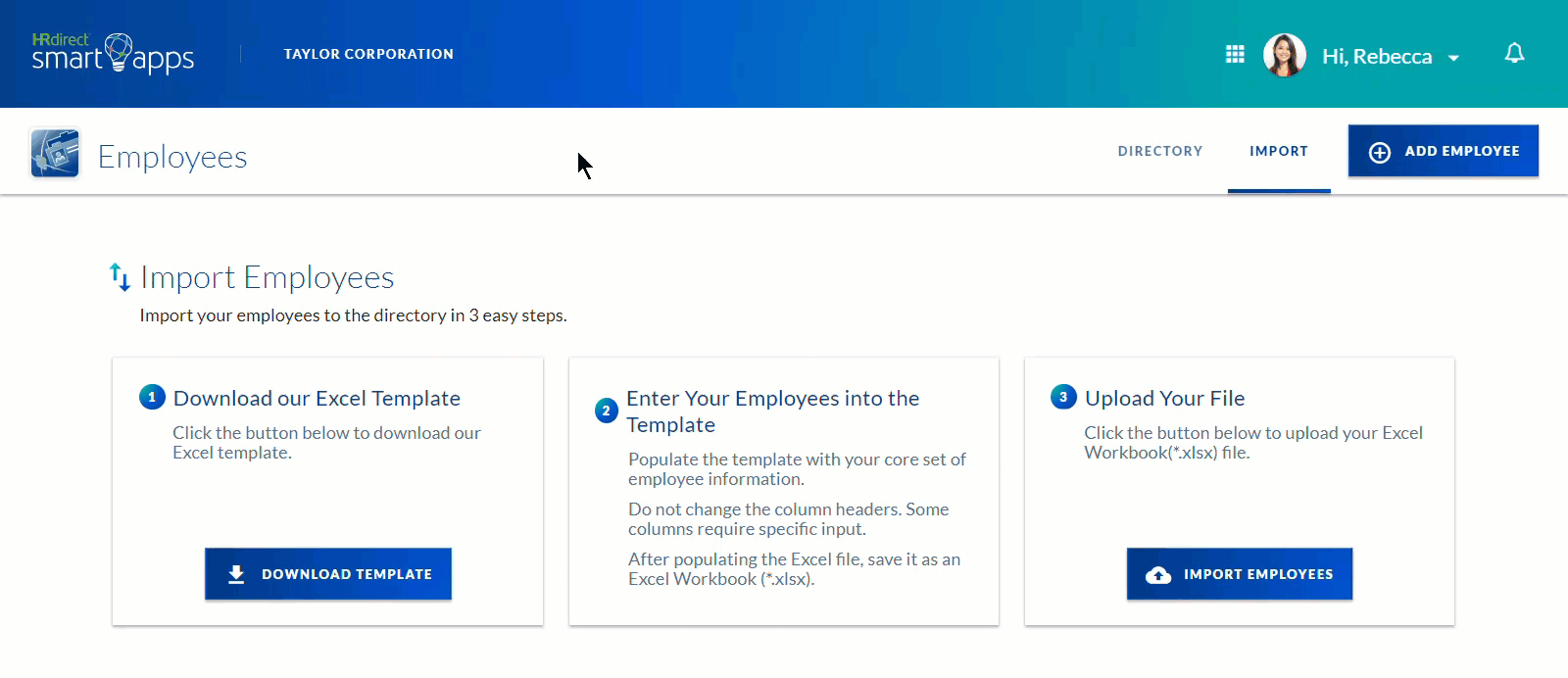
Task: Click the Taylor Corporation company name
Action: 368,54
